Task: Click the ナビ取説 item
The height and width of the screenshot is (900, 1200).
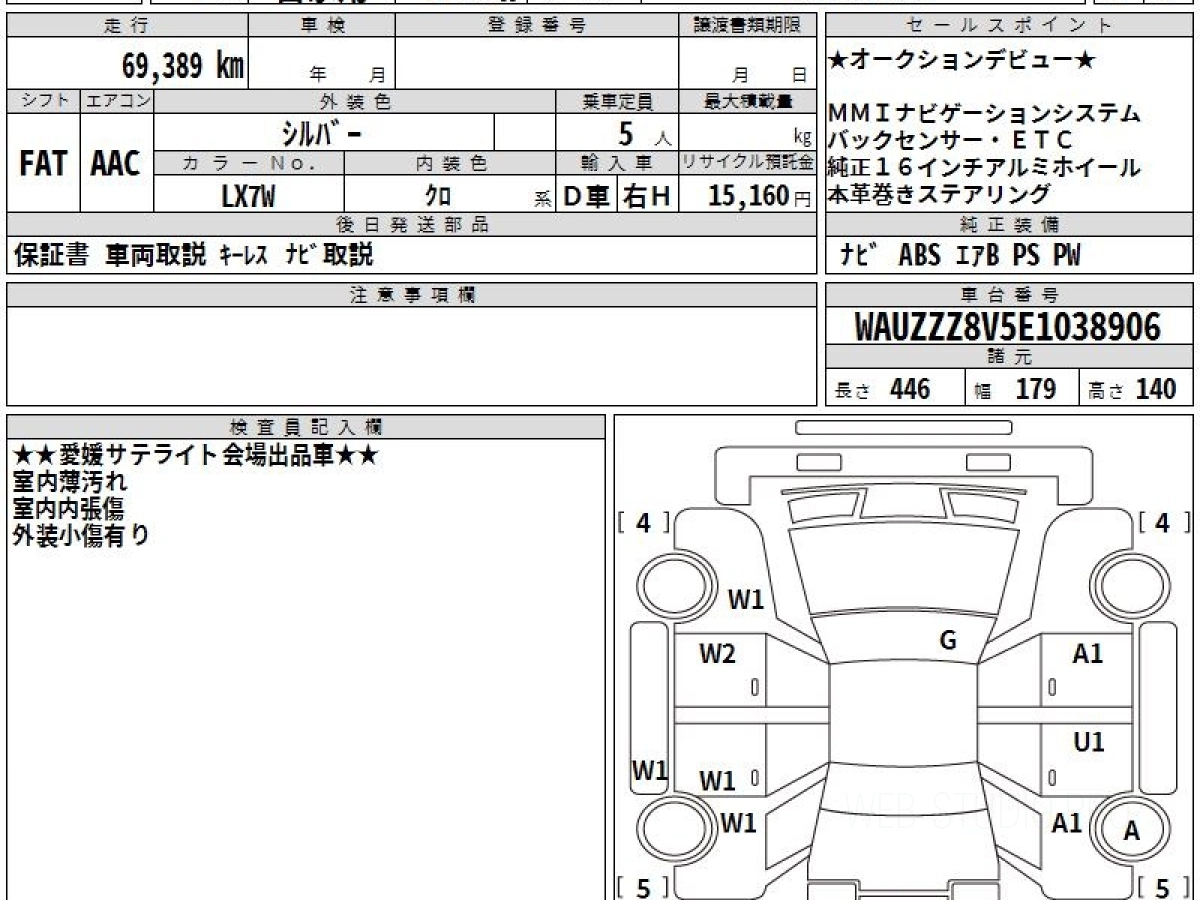Action: pos(329,255)
